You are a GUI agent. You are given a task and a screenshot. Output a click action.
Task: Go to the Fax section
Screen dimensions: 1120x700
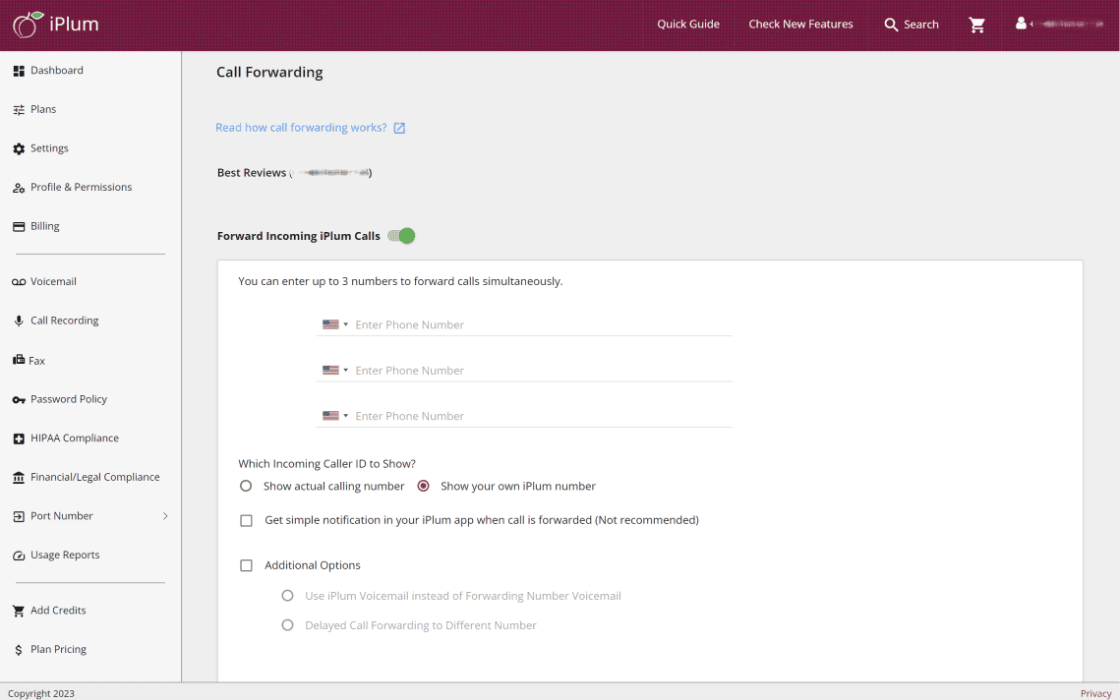[x=38, y=360]
